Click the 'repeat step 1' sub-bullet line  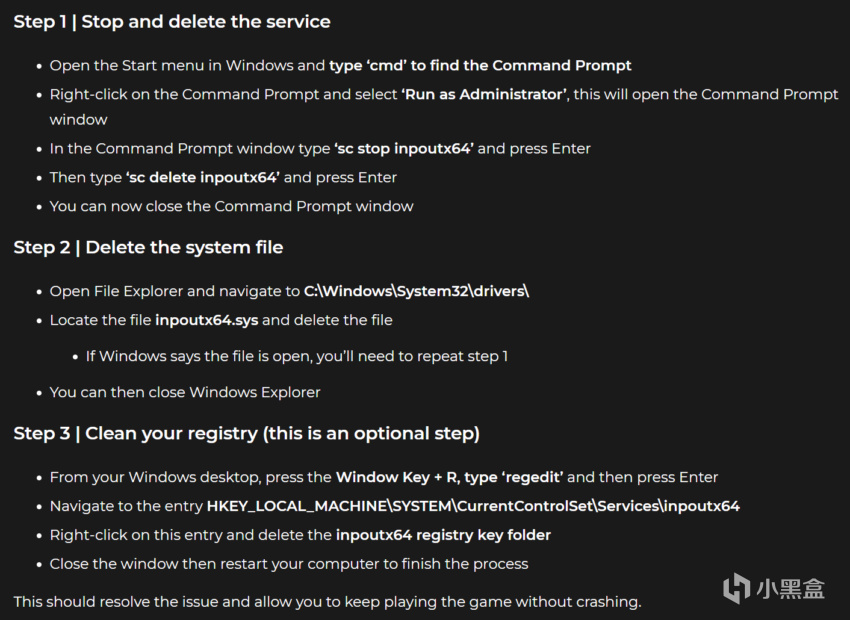tap(297, 356)
